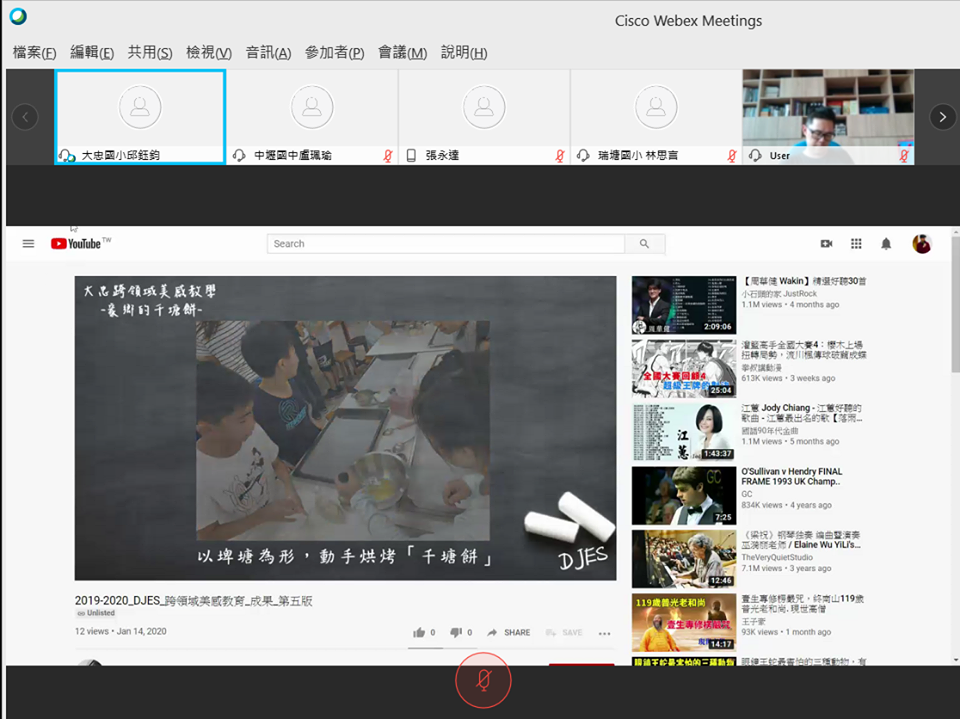Click the main video player
The image size is (960, 719).
pyautogui.click(x=345, y=428)
